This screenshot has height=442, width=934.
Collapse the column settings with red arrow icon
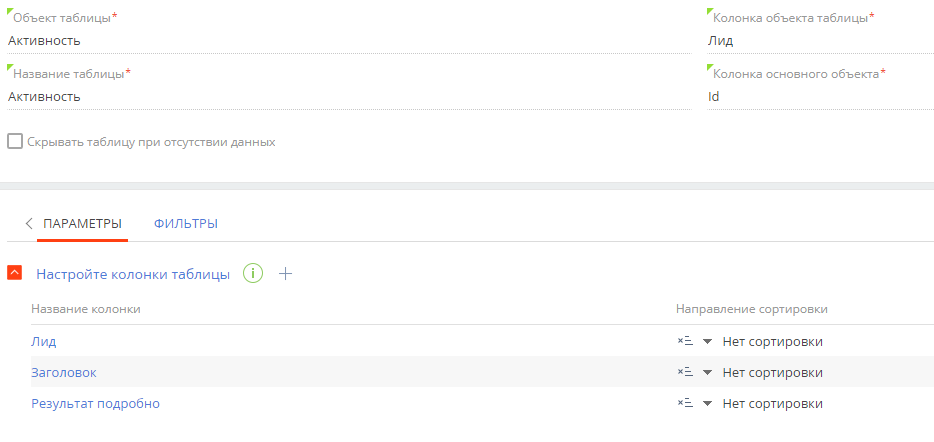point(15,273)
